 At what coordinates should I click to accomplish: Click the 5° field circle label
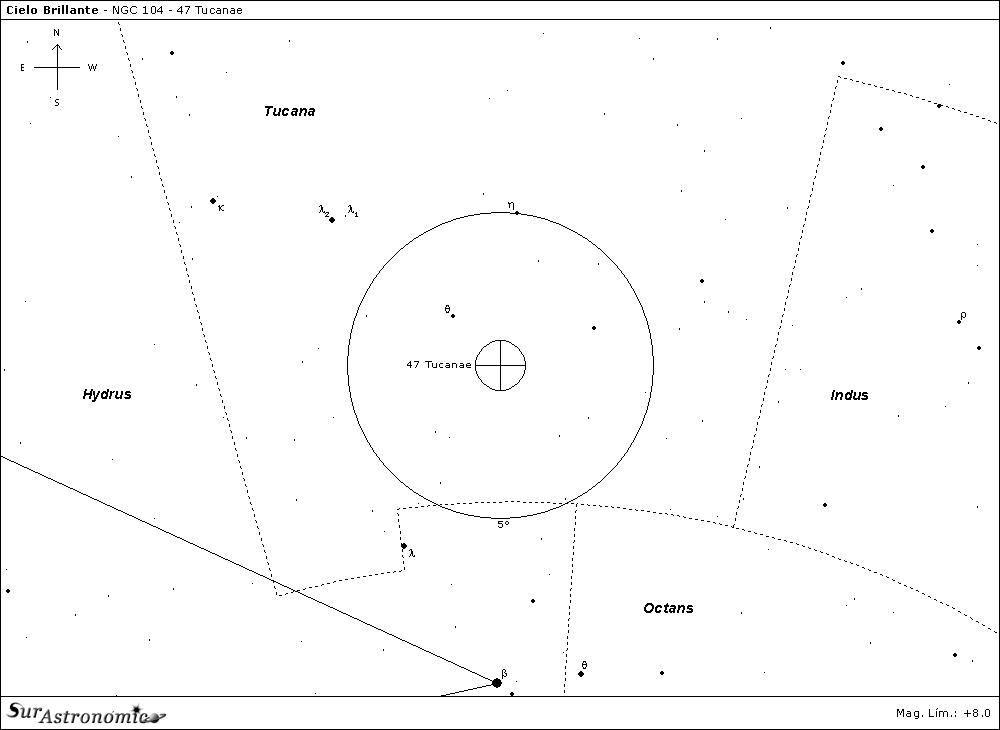coord(503,524)
